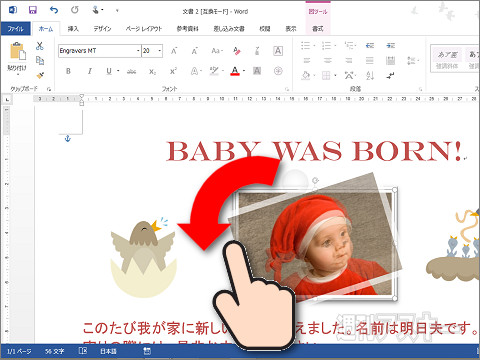Click the numbered list icon

tap(327, 45)
